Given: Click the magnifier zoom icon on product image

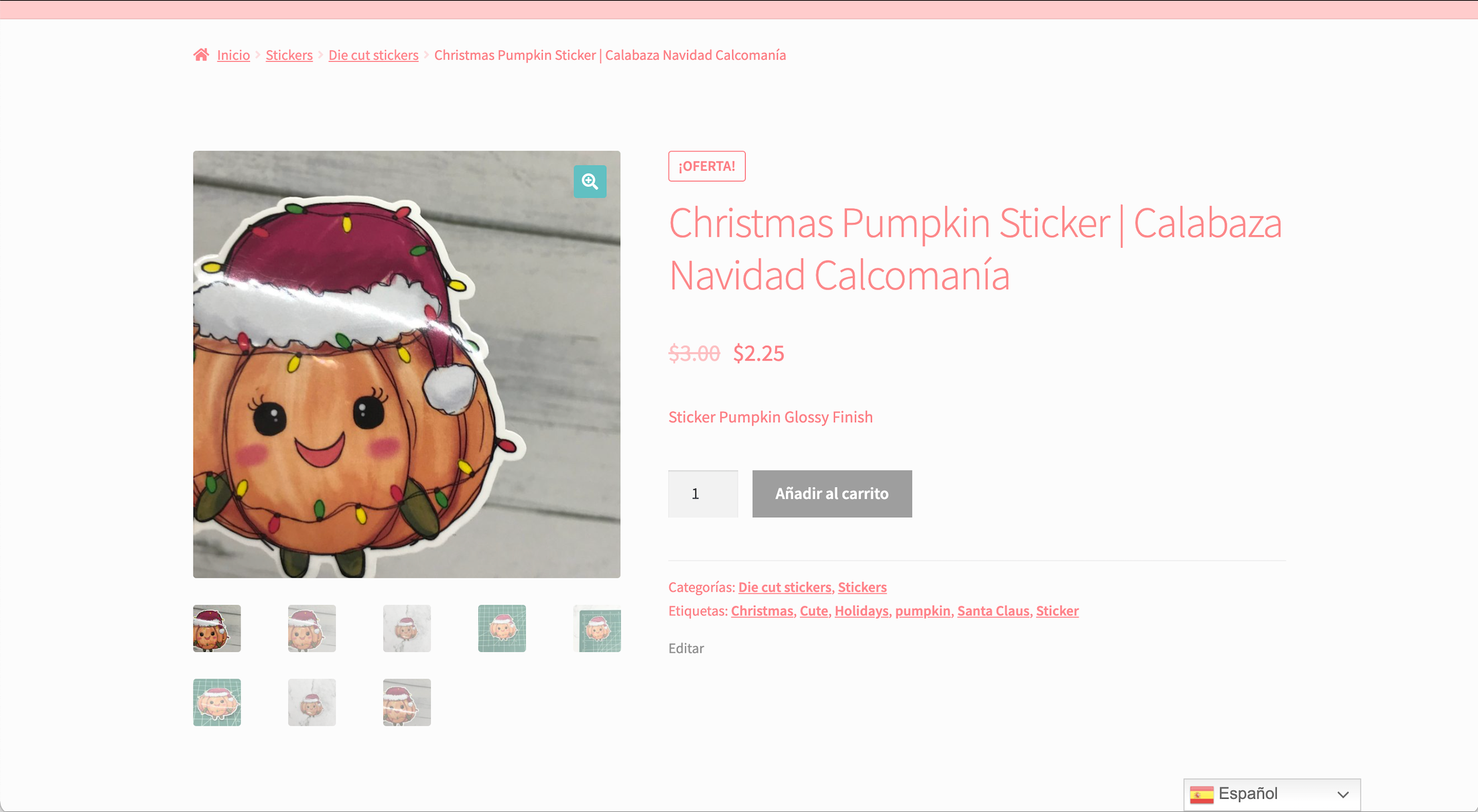Looking at the screenshot, I should pos(590,182).
